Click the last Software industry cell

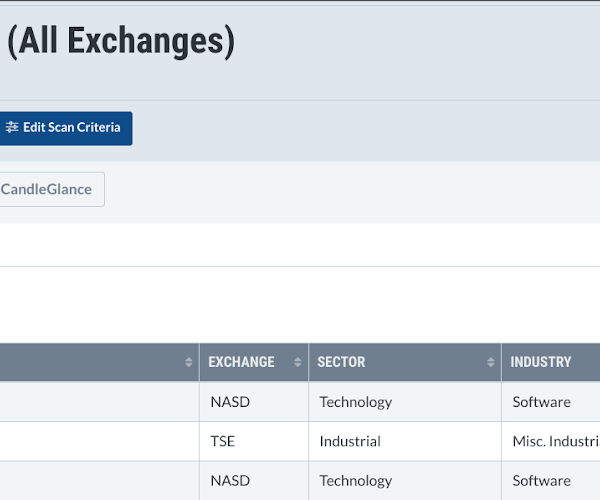click(x=551, y=481)
